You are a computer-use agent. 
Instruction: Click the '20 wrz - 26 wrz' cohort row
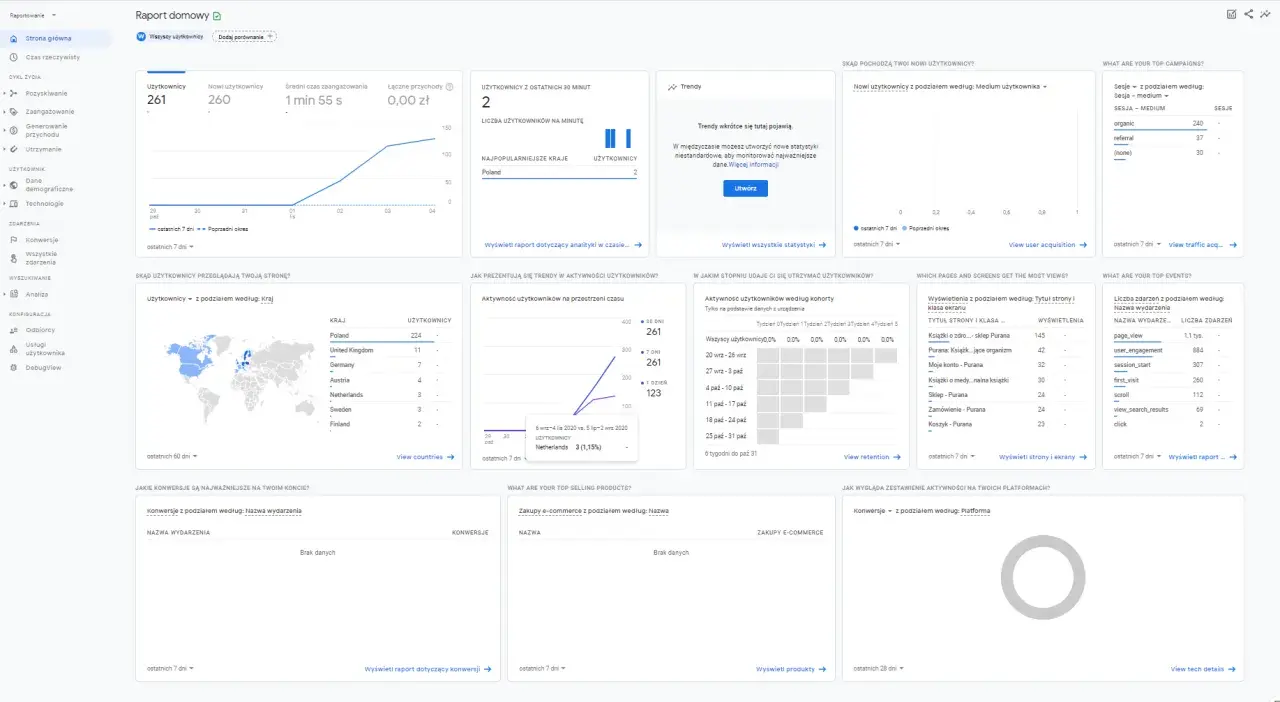(801, 355)
